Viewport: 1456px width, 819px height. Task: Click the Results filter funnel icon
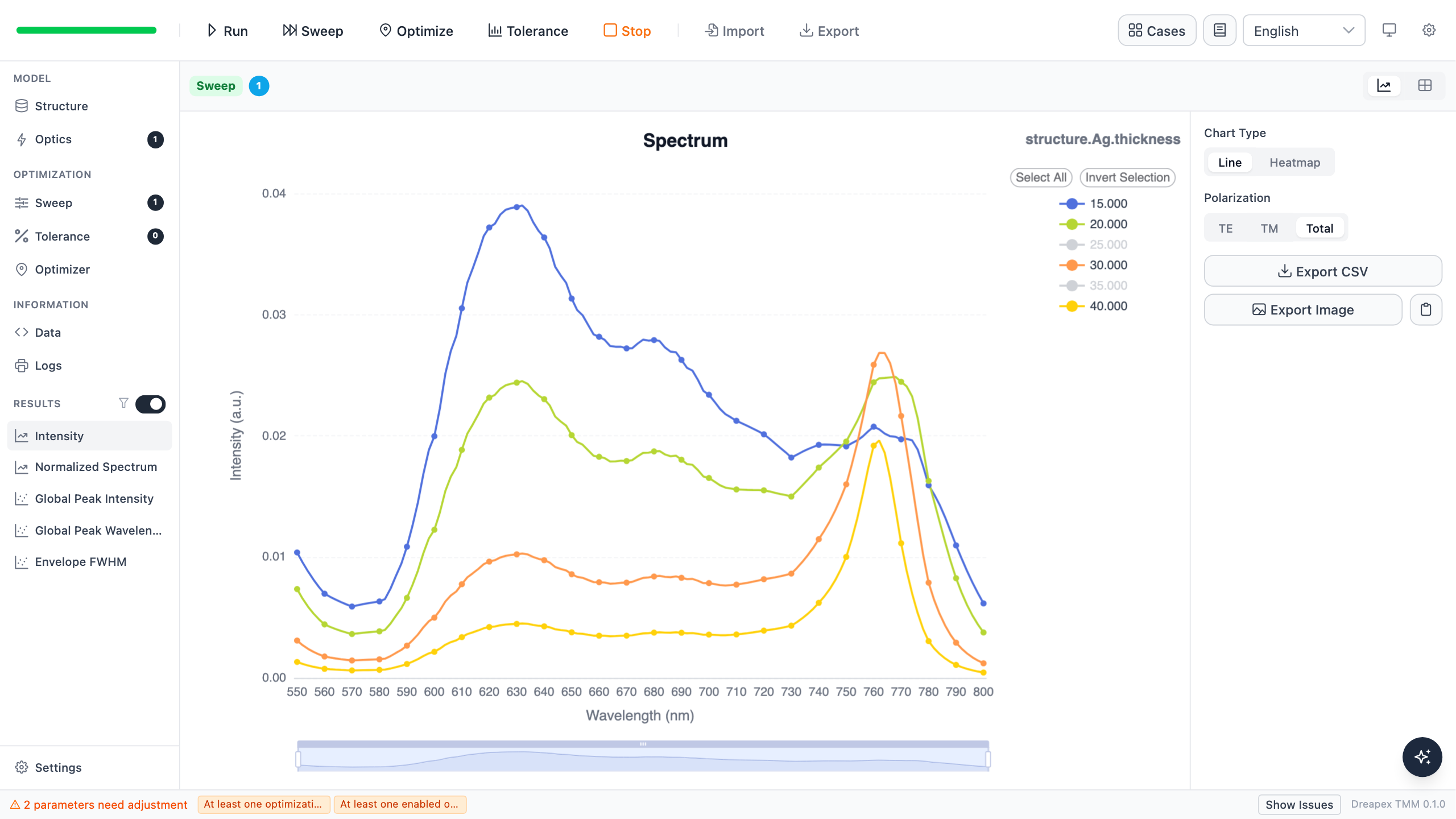tap(123, 403)
